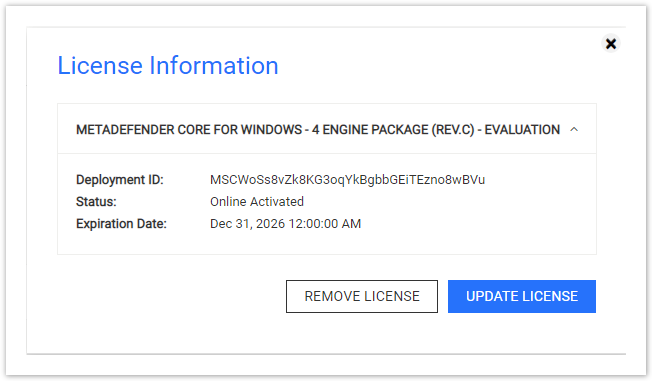Viewport: 652px width, 381px height.
Task: Click the Status label
Action: click(x=96, y=202)
